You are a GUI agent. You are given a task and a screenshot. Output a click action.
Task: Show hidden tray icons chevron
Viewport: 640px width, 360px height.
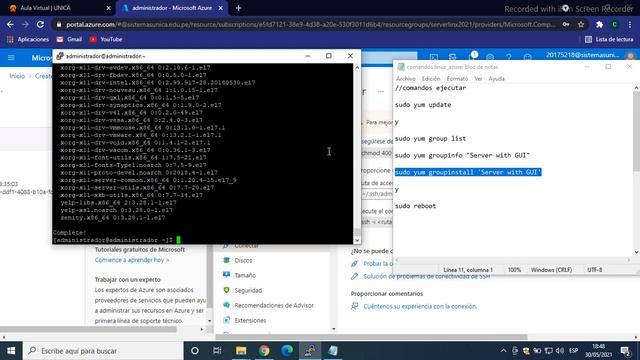[503, 351]
